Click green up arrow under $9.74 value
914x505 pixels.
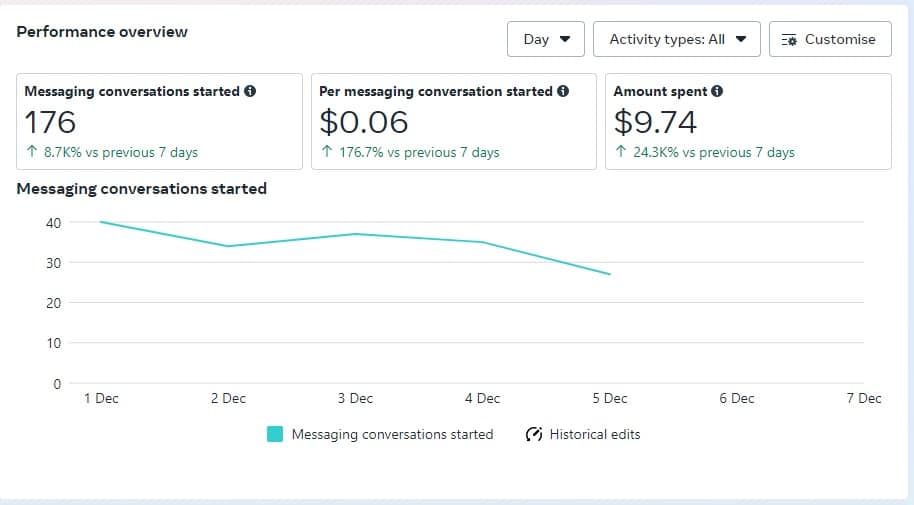click(x=621, y=153)
